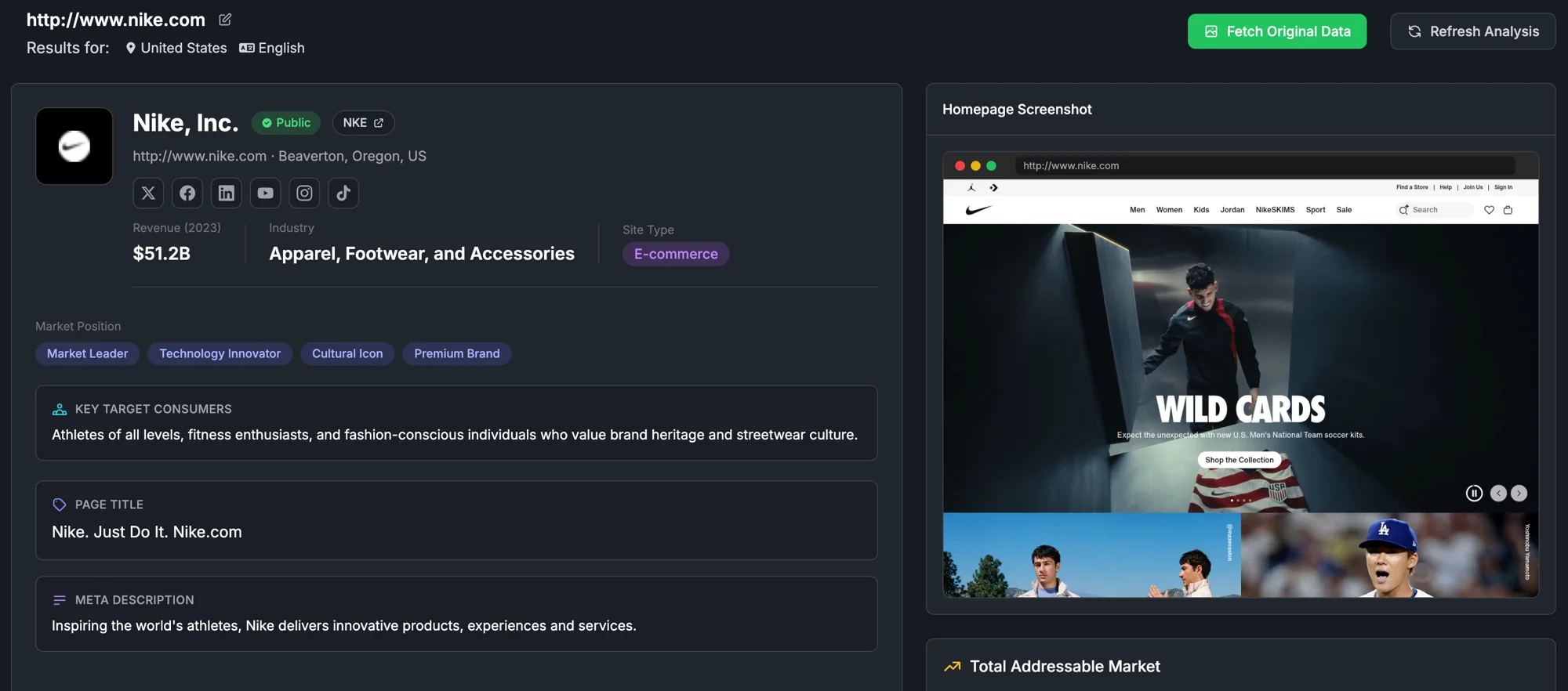This screenshot has height=691, width=1568.
Task: Click the Nike, Inc. company name
Action: [x=186, y=123]
